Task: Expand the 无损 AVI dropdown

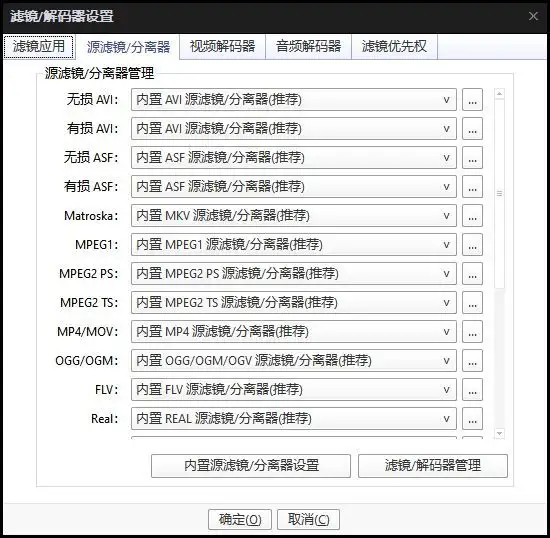Action: pyautogui.click(x=294, y=100)
